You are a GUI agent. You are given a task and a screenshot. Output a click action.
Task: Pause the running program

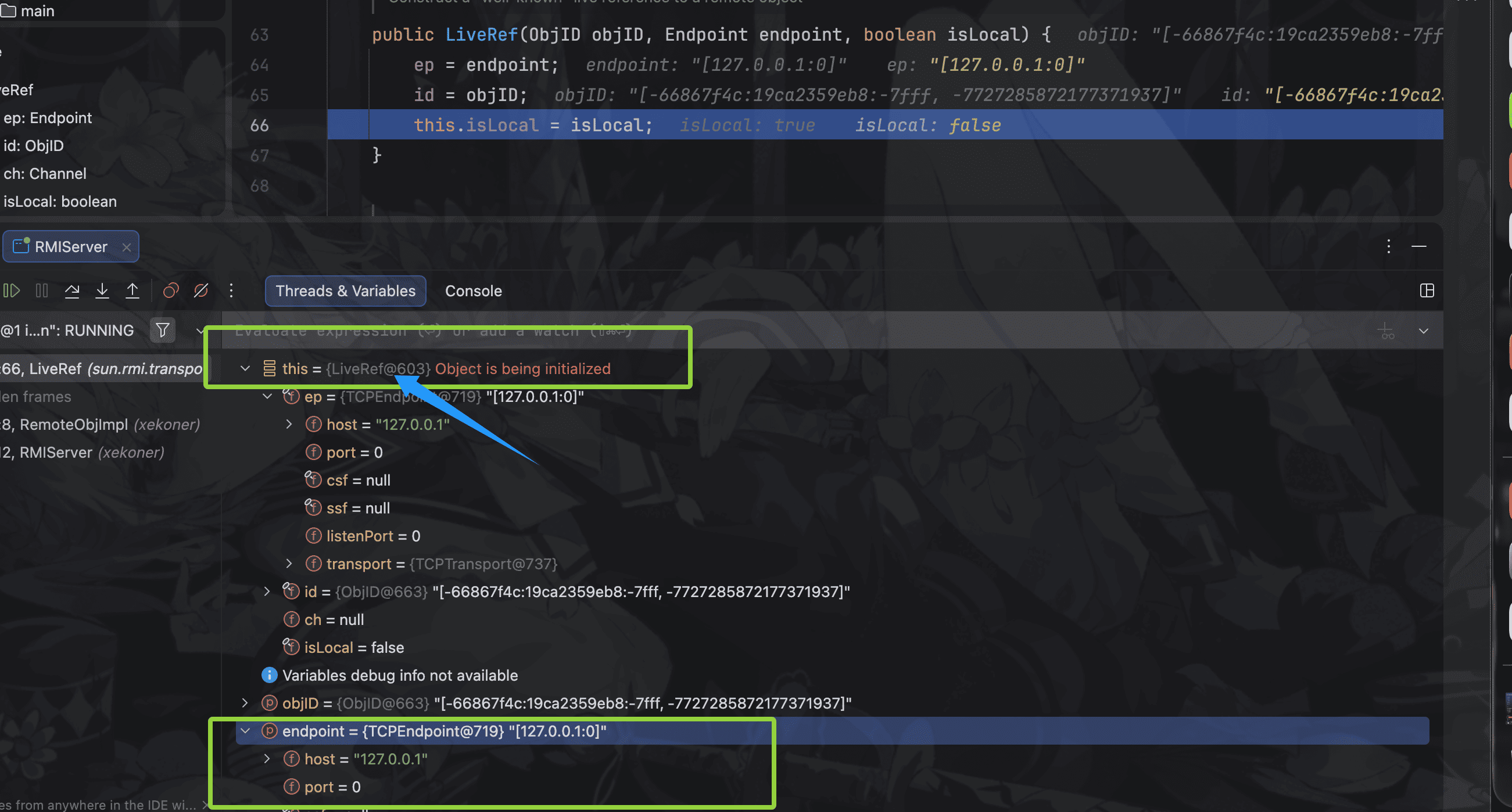point(41,290)
